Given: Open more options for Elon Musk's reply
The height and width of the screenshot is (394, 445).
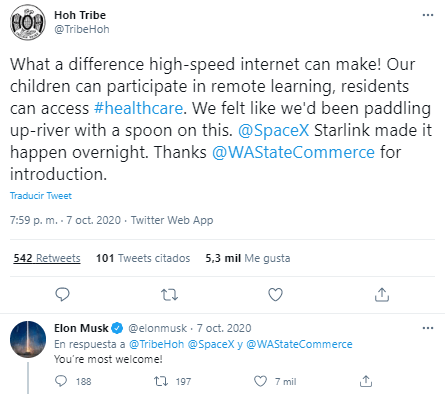Looking at the screenshot, I should tap(428, 328).
